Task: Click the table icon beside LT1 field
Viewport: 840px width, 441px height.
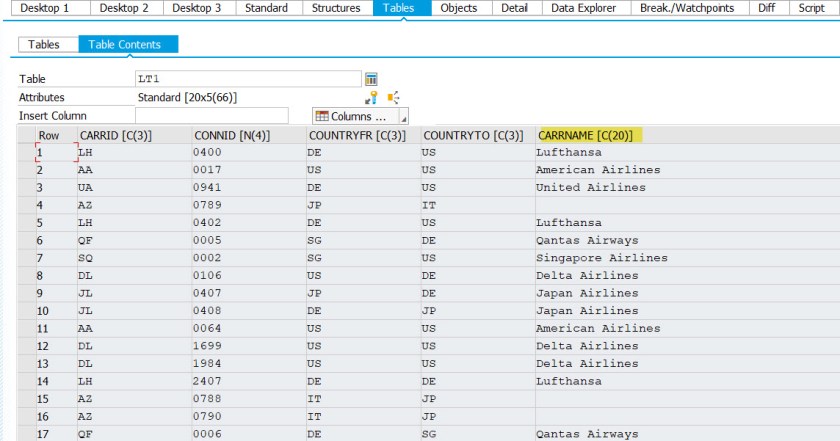Action: click(x=371, y=79)
